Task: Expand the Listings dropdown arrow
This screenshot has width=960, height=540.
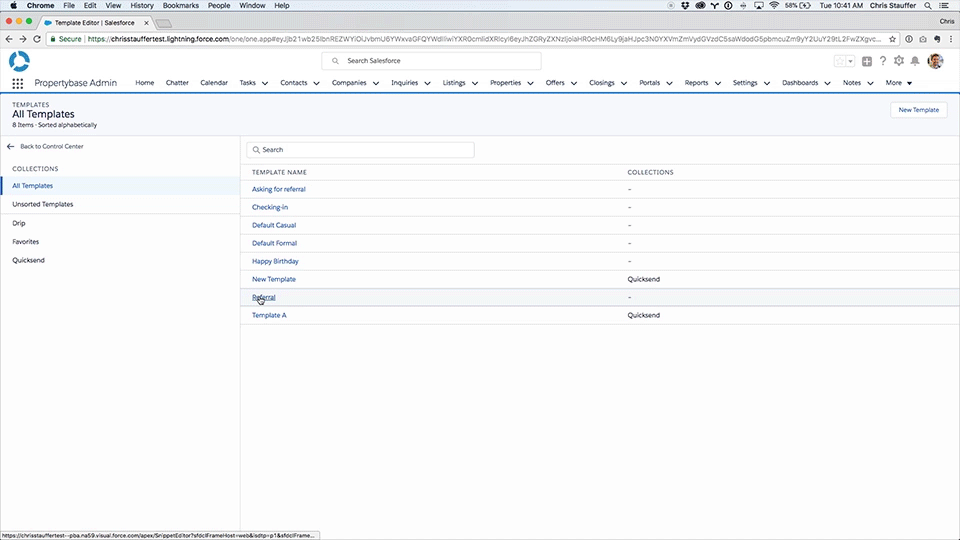Action: 474,83
